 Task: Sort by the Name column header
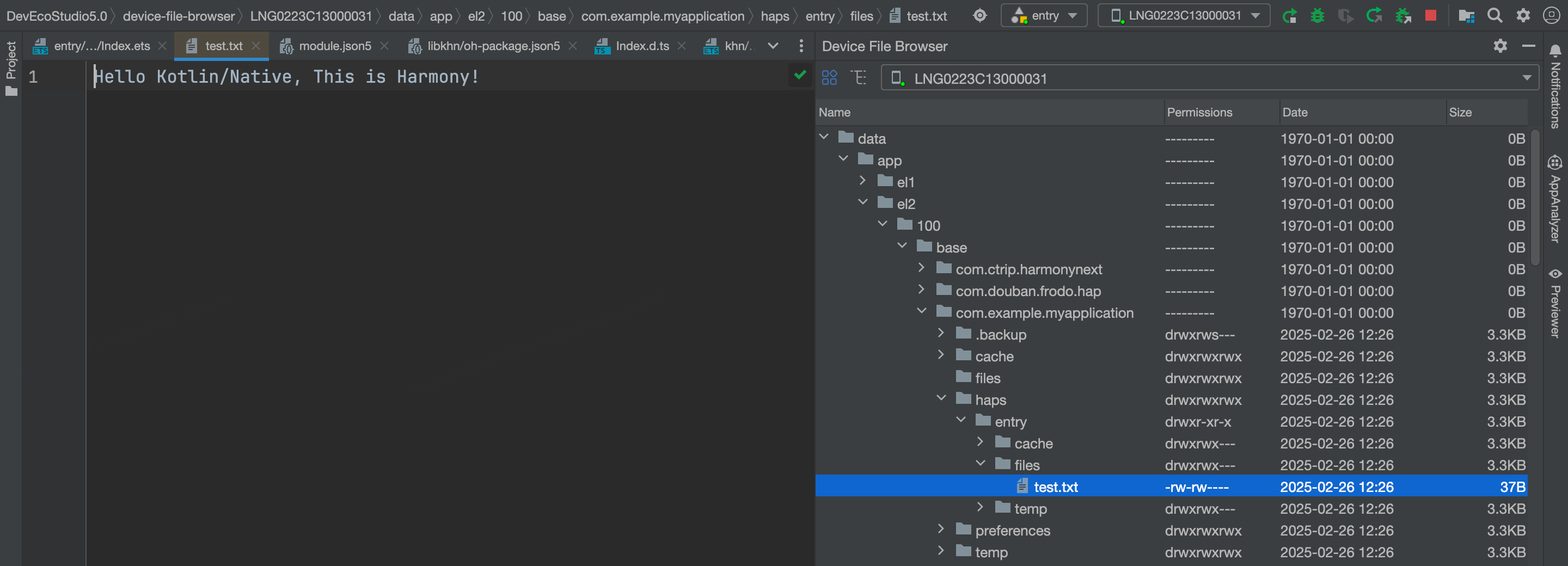tap(989, 112)
